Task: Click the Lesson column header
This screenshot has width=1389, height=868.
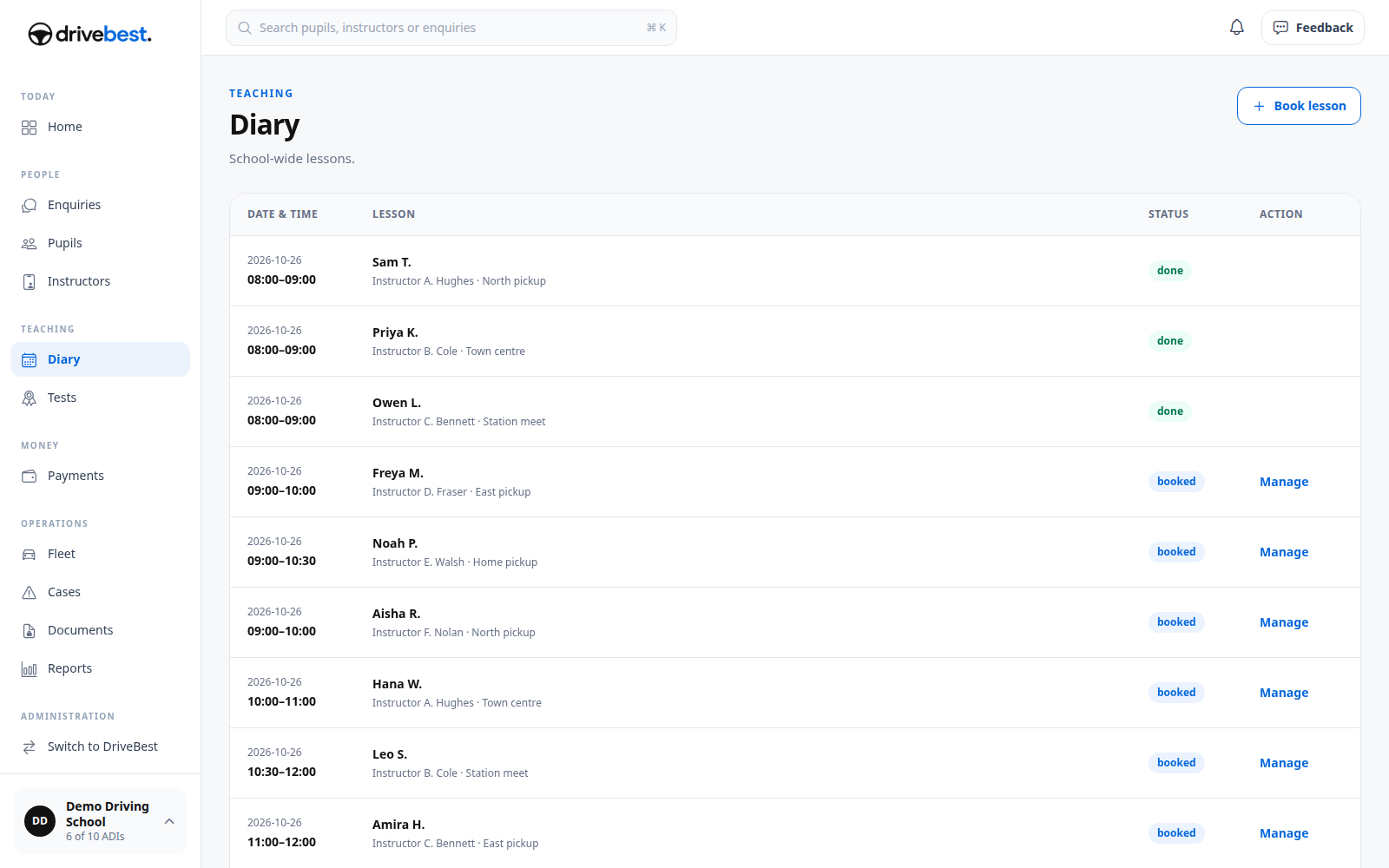Action: (393, 214)
